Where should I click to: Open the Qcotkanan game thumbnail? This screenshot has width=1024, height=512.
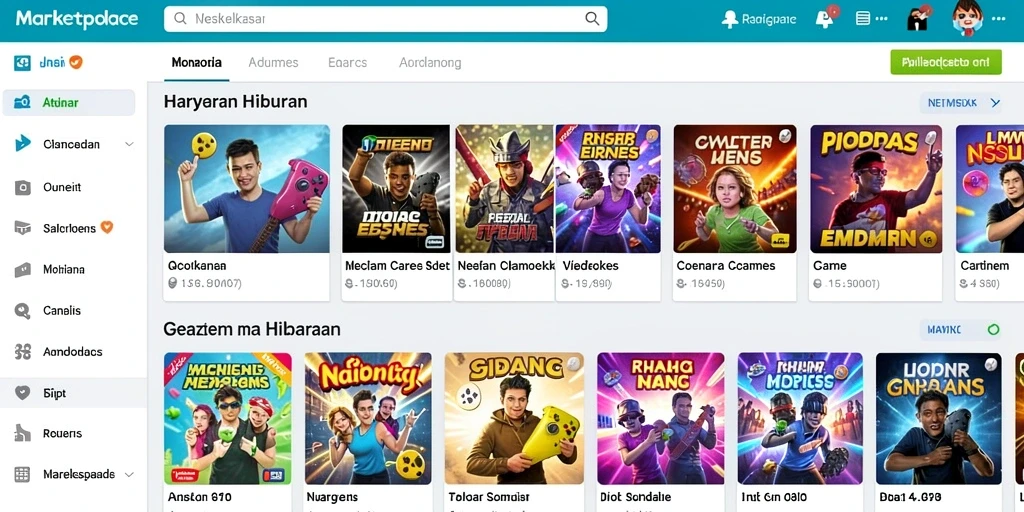[247, 189]
